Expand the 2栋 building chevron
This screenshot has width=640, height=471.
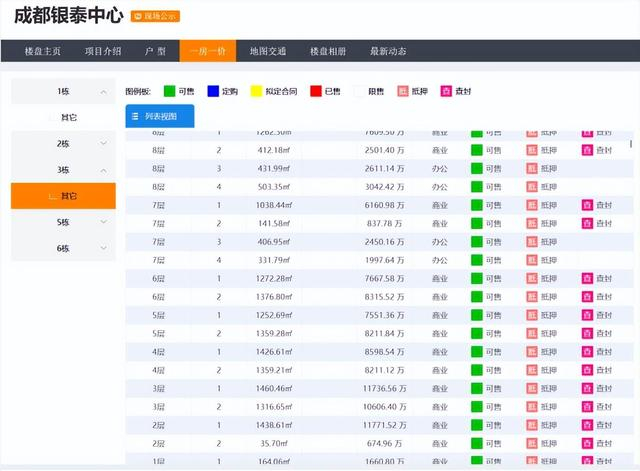[104, 143]
